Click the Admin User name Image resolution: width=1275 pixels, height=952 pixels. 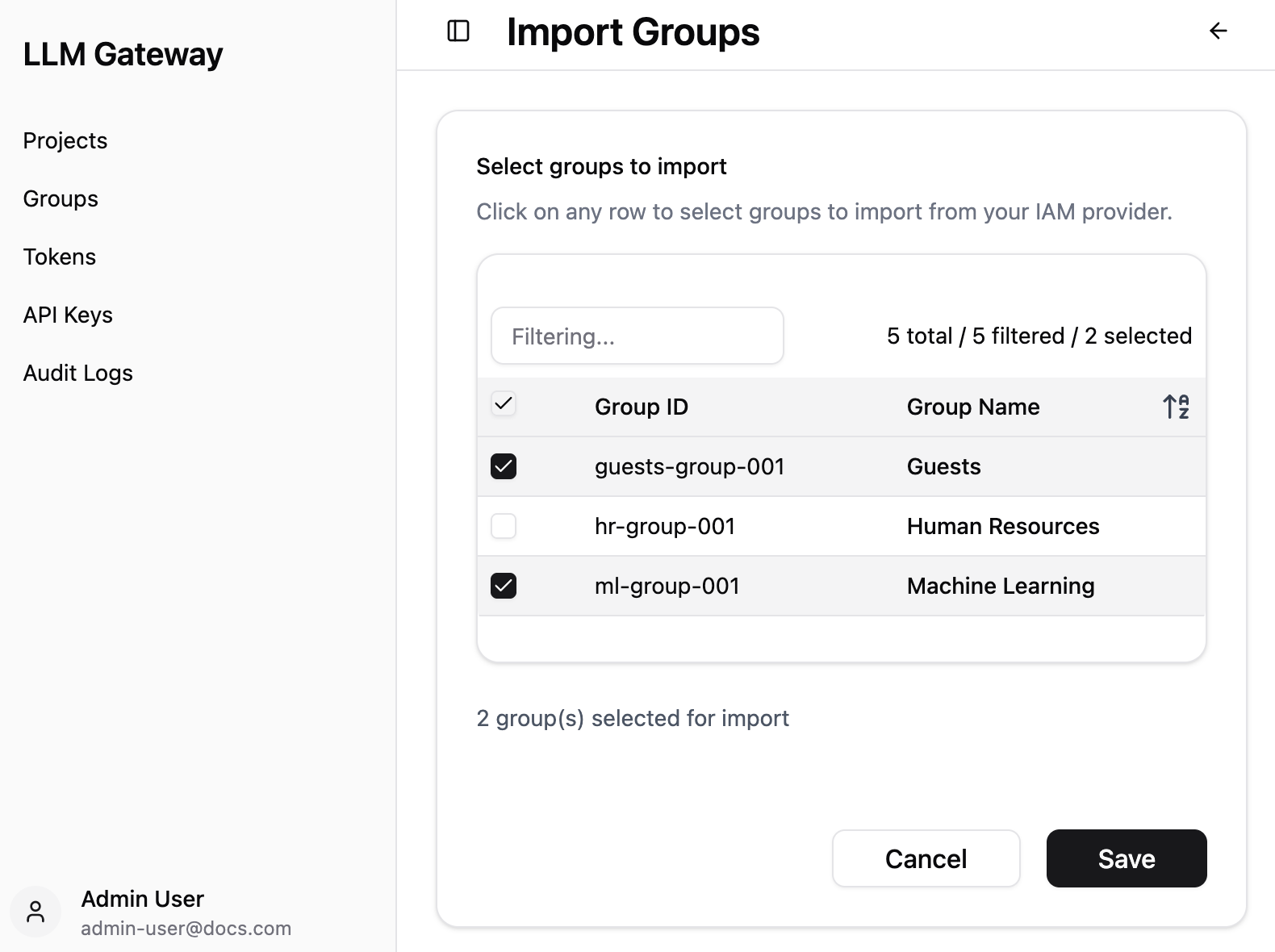pyautogui.click(x=143, y=899)
